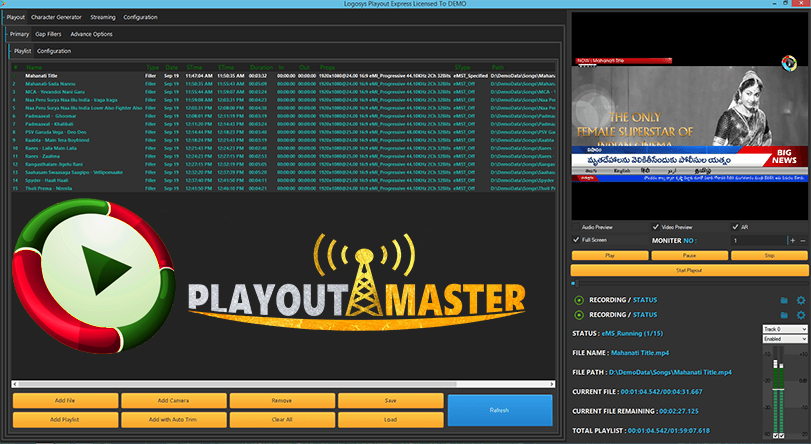Click the Duration column header
The width and height of the screenshot is (811, 444).
pyautogui.click(x=261, y=67)
